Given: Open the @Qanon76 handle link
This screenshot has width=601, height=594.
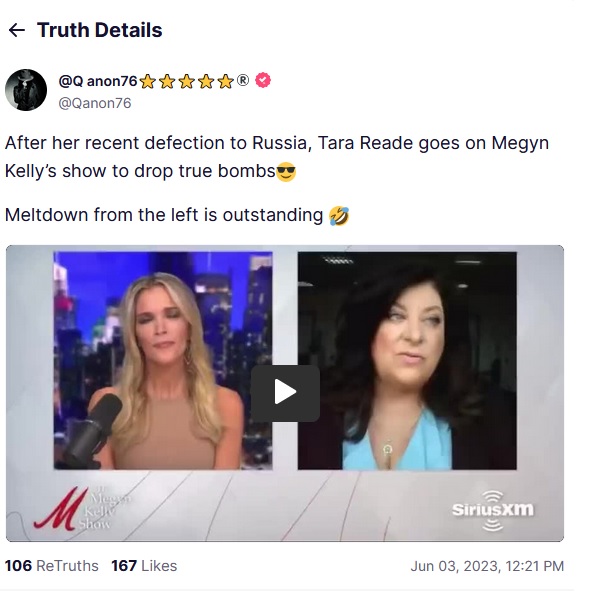Looking at the screenshot, I should coord(95,103).
